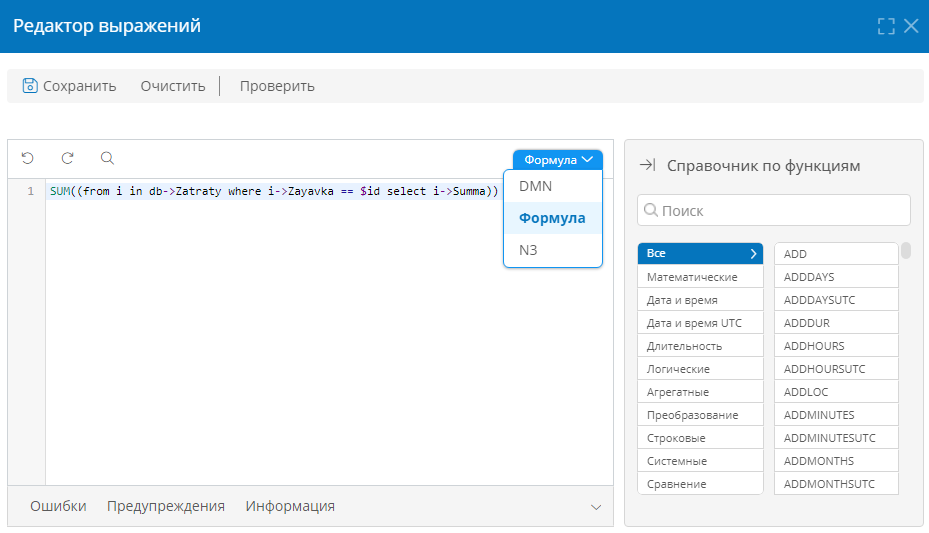
Task: Pick the ADDMINUTES function
Action: 836,415
